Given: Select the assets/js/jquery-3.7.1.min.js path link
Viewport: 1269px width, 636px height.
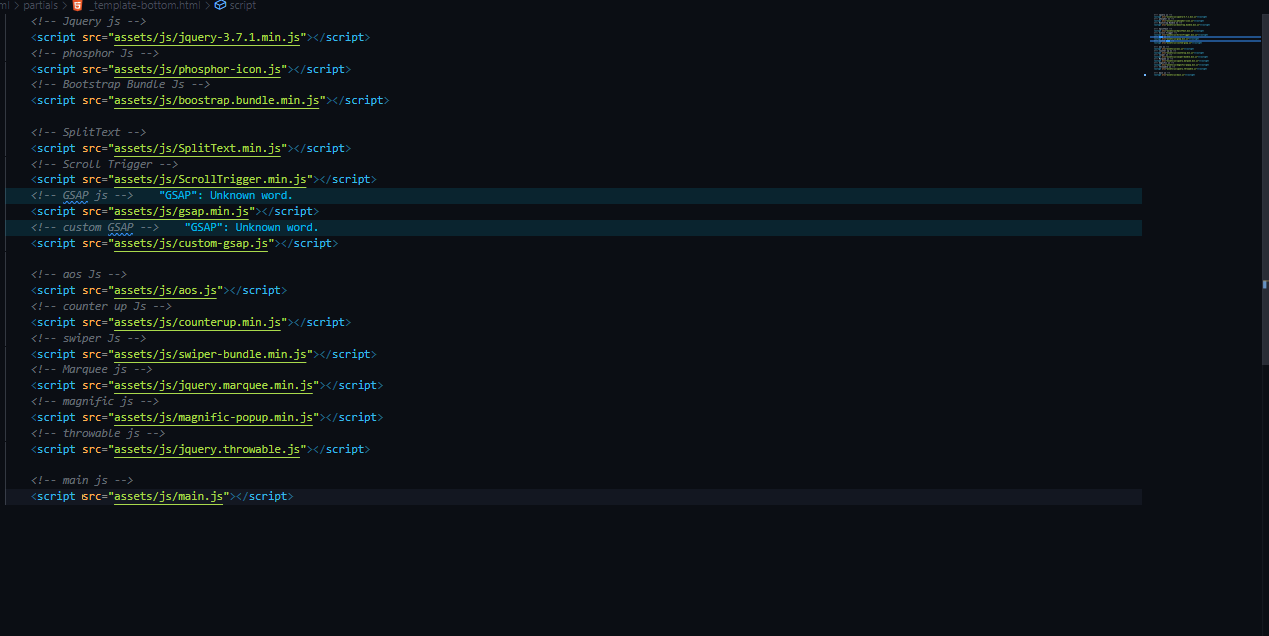Looking at the screenshot, I should click(x=207, y=37).
